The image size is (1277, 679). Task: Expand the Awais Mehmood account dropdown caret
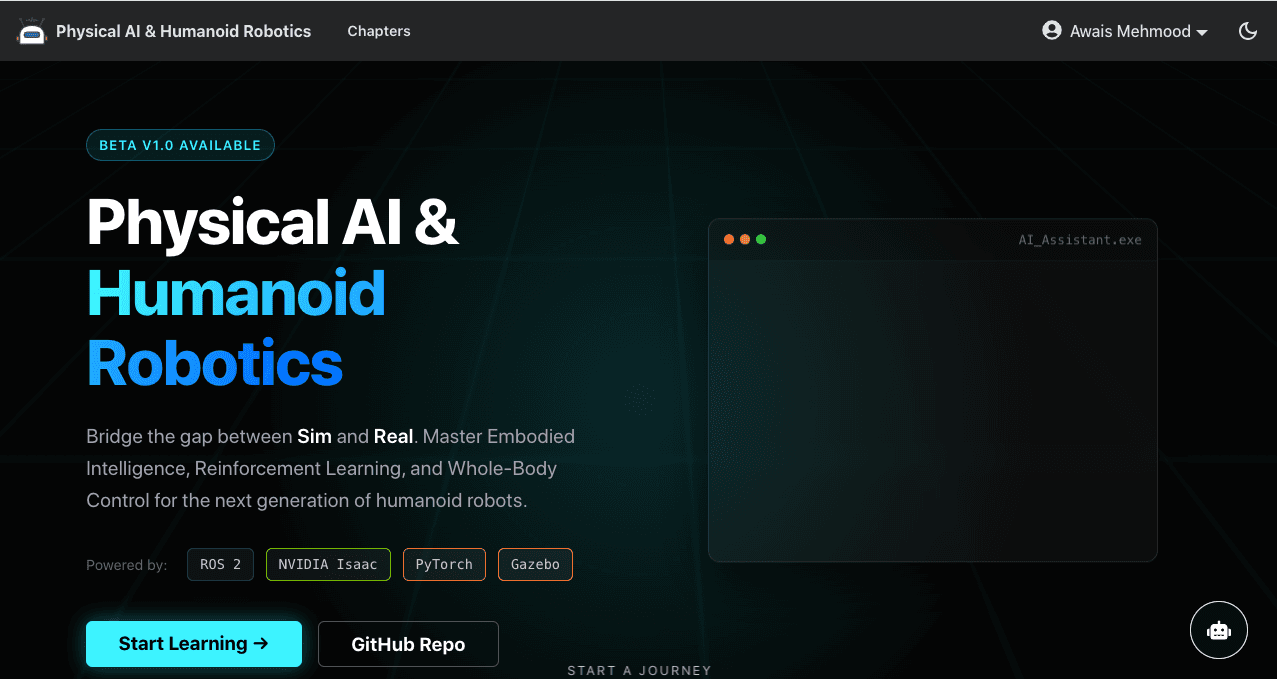[x=1202, y=33]
